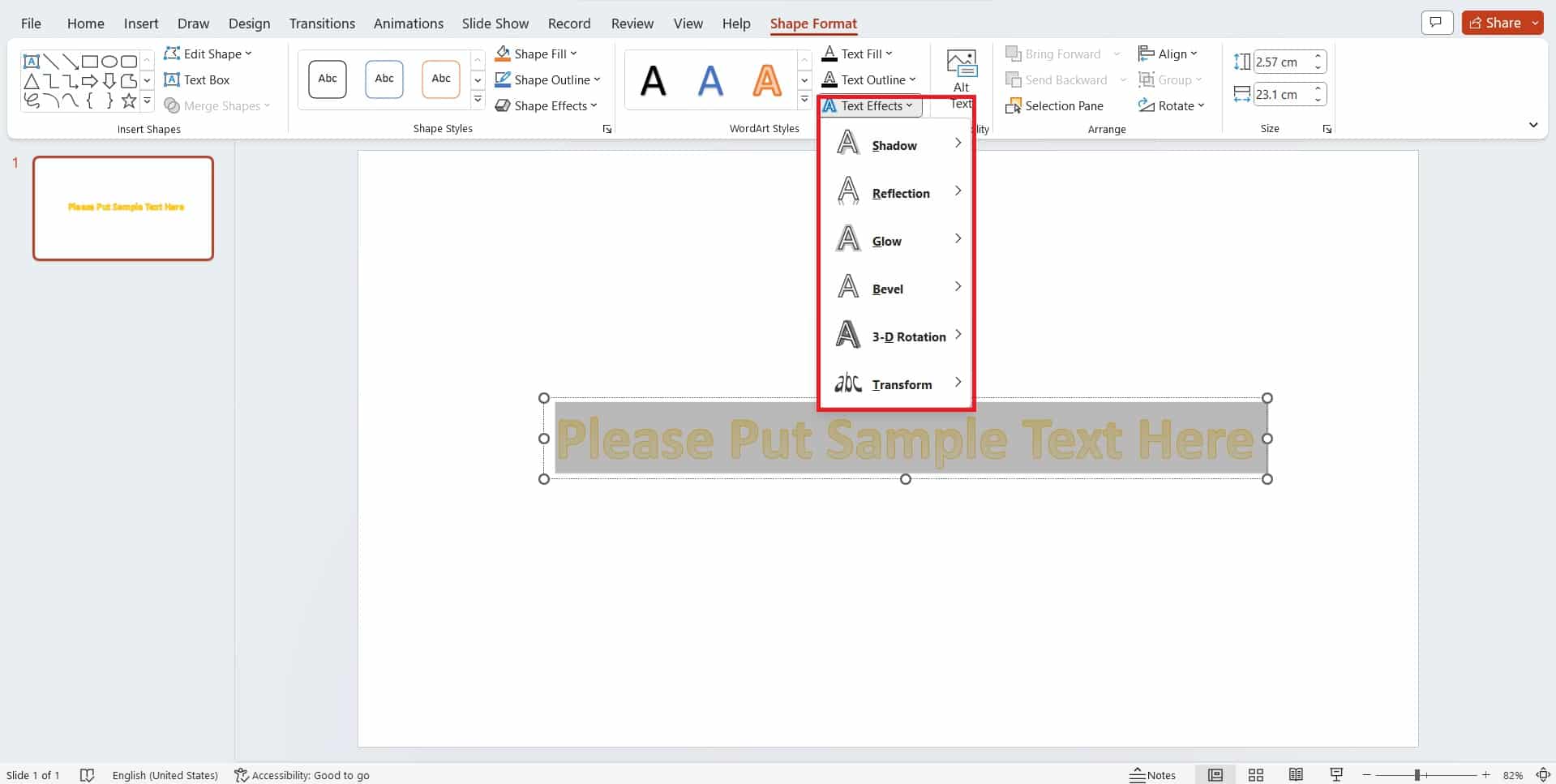Click the Shape Outline pen icon
This screenshot has height=784, width=1556.
pyautogui.click(x=503, y=79)
